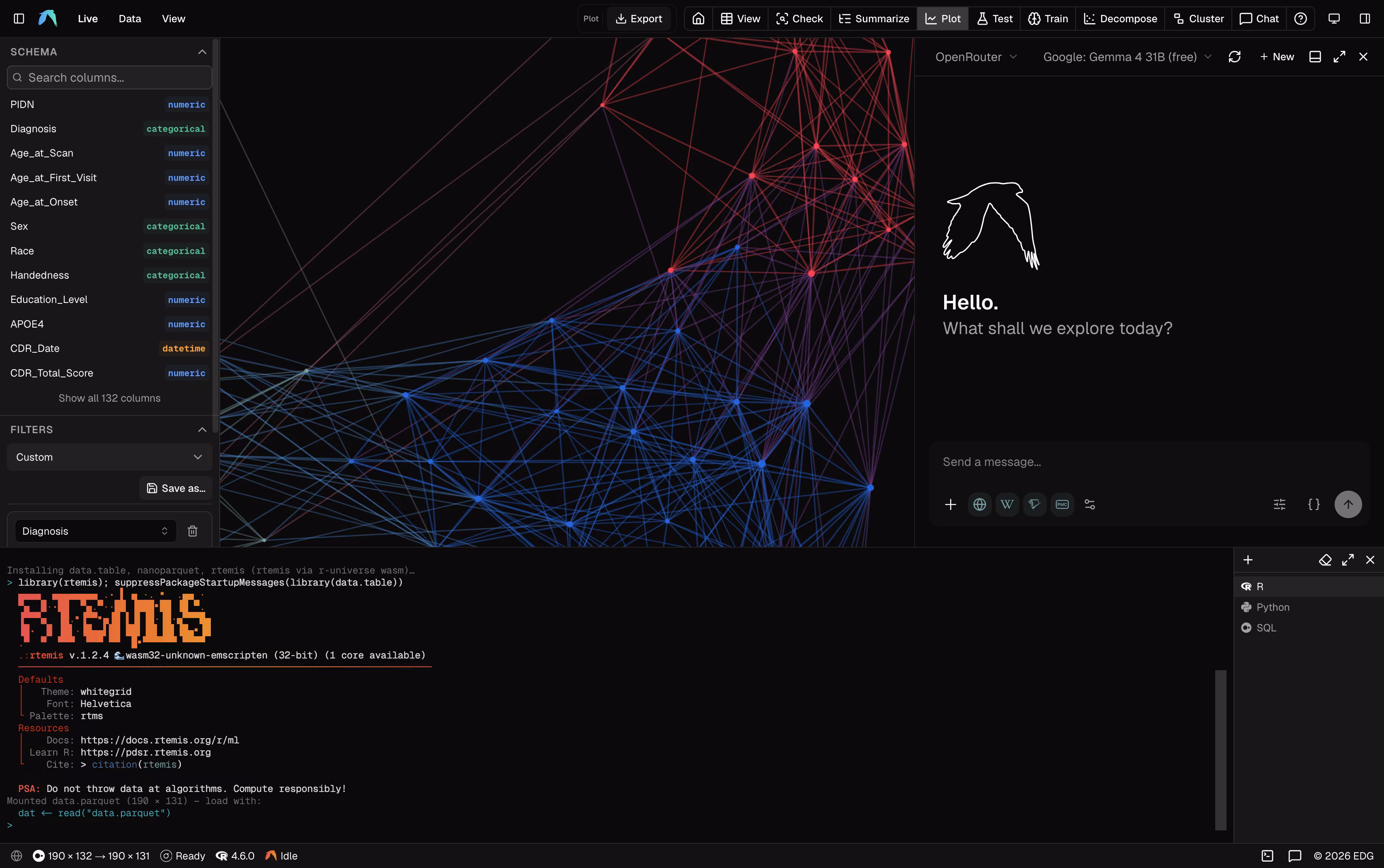The height and width of the screenshot is (868, 1384).
Task: Toggle the right sidebar panel icon
Action: (x=1365, y=18)
